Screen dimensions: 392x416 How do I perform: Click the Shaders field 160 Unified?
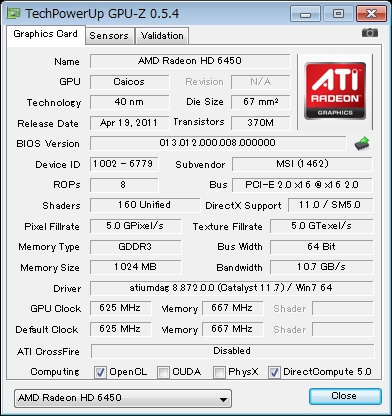145,205
